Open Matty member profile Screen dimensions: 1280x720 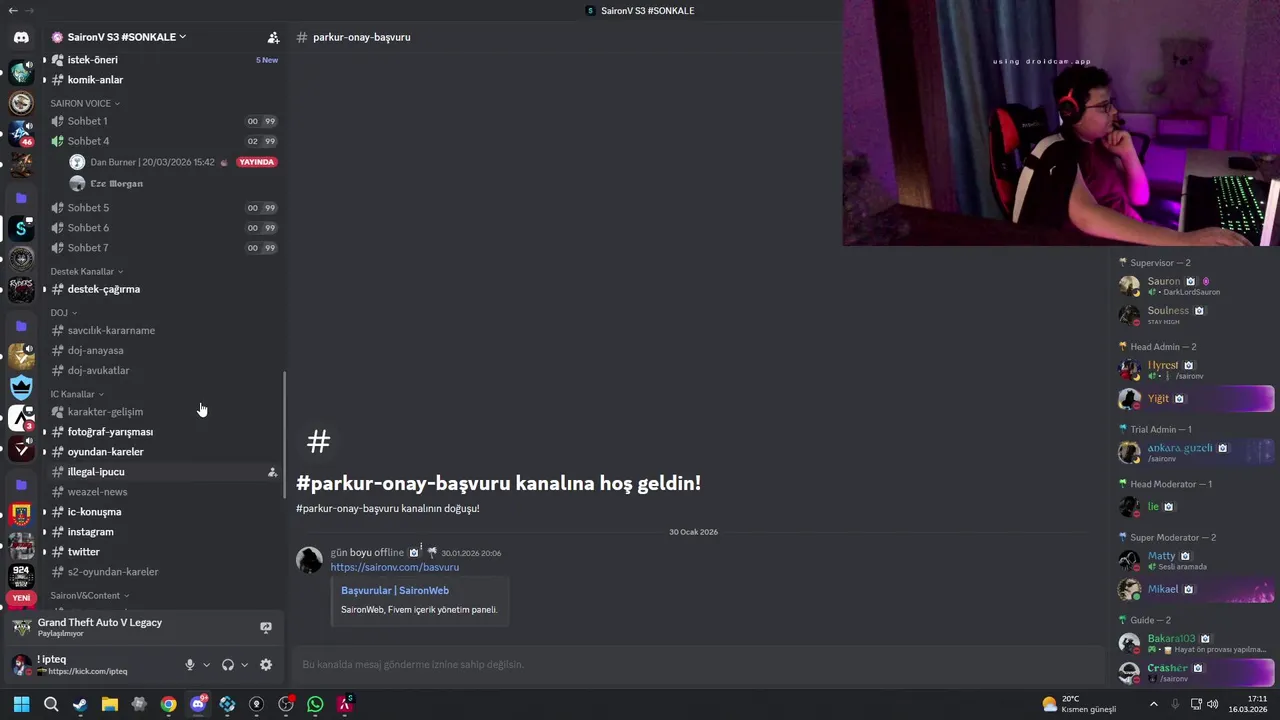[x=1195, y=560]
